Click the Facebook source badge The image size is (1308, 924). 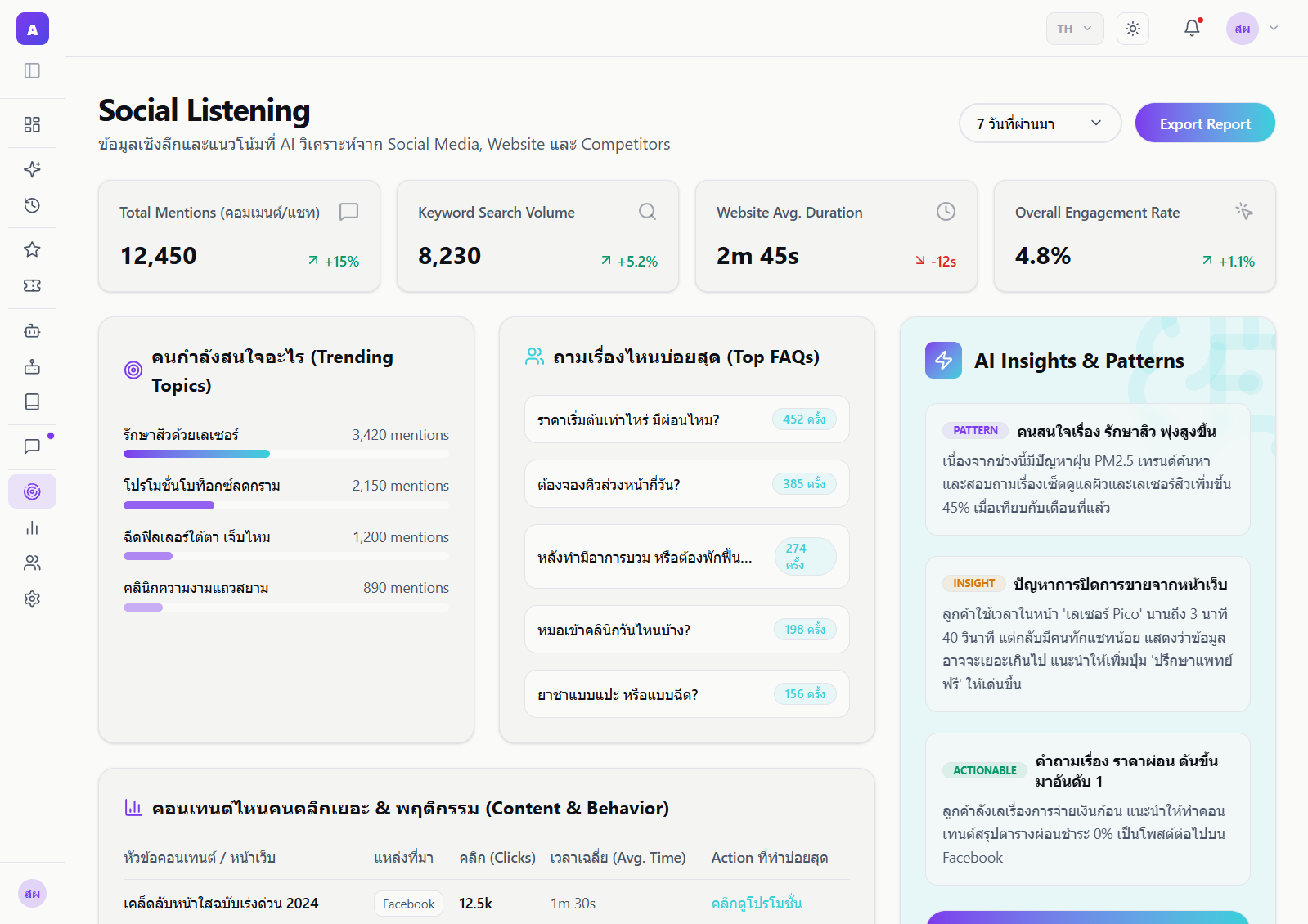(x=409, y=904)
